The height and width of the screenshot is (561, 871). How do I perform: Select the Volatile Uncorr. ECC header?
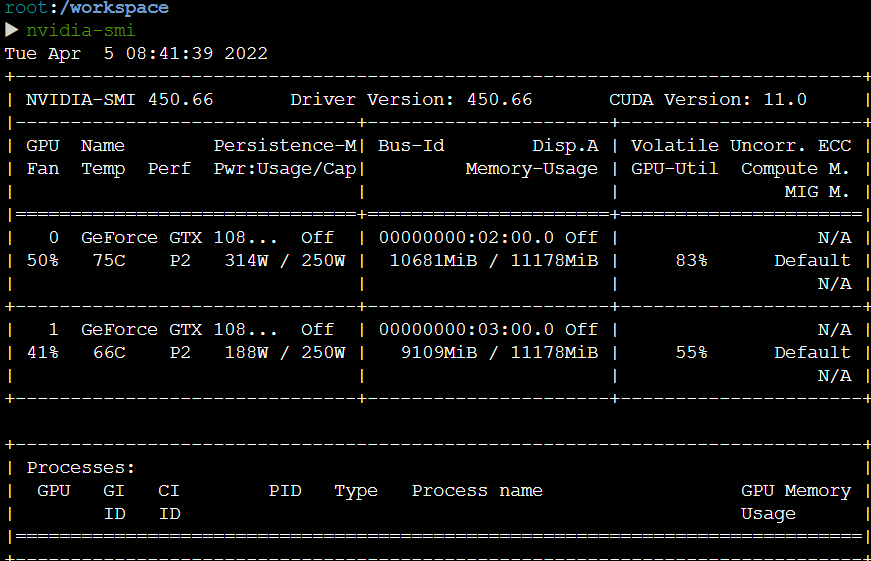click(741, 146)
